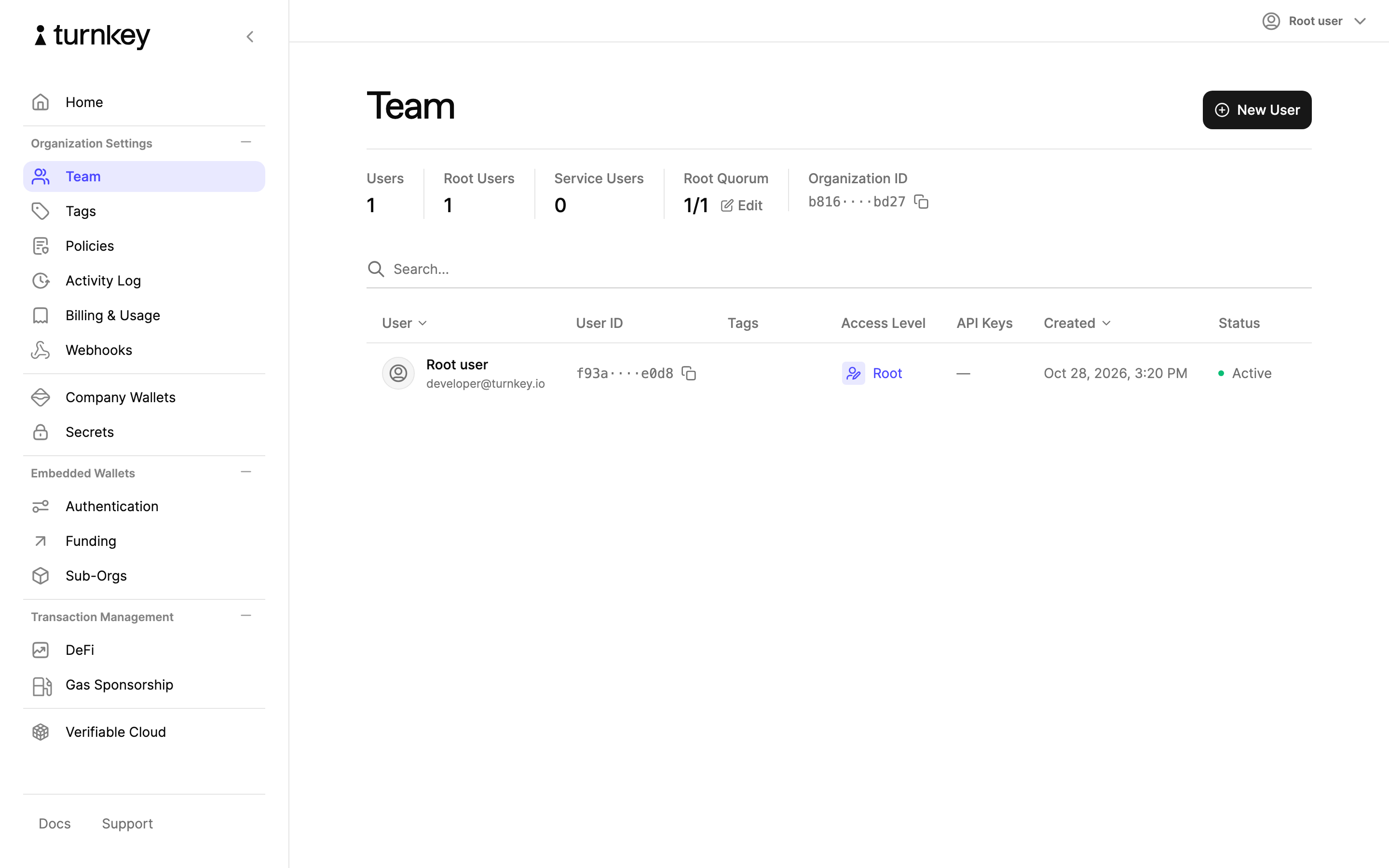Open Gas Sponsorship pump icon

(x=42, y=685)
